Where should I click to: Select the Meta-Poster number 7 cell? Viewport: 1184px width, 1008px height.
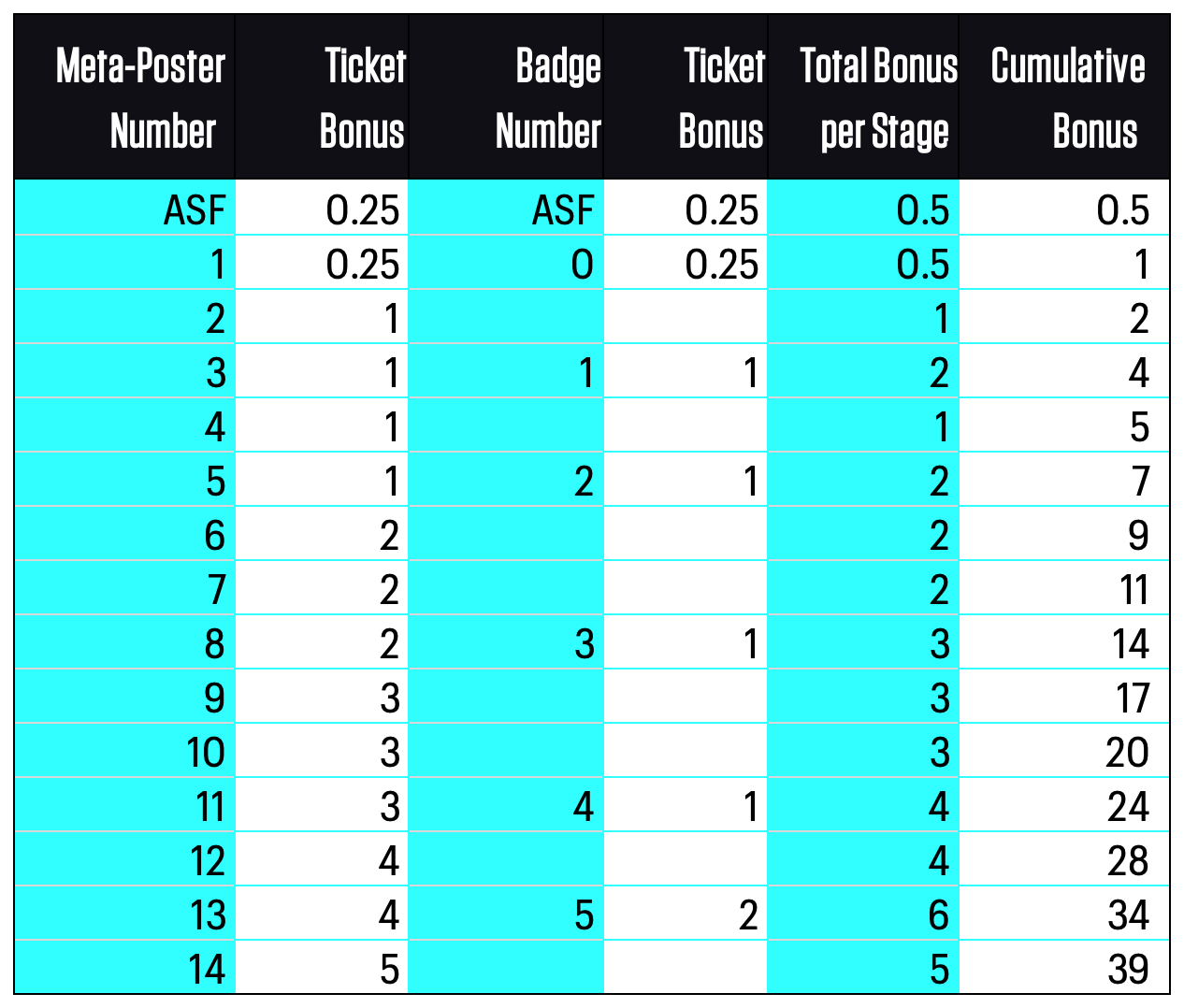[x=124, y=588]
